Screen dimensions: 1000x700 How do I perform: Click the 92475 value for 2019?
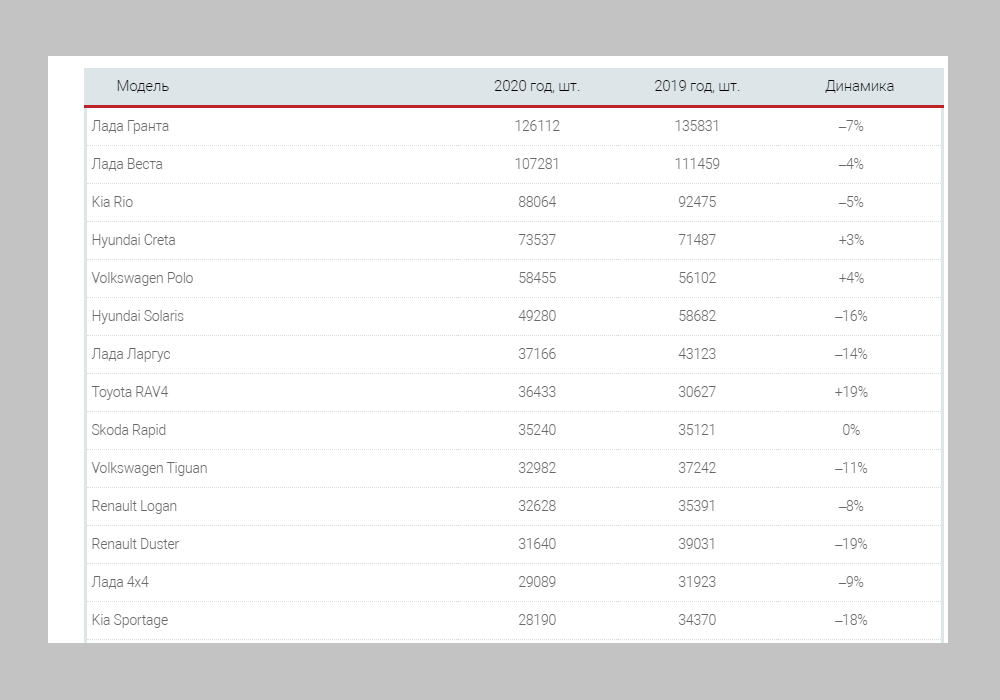[697, 202]
